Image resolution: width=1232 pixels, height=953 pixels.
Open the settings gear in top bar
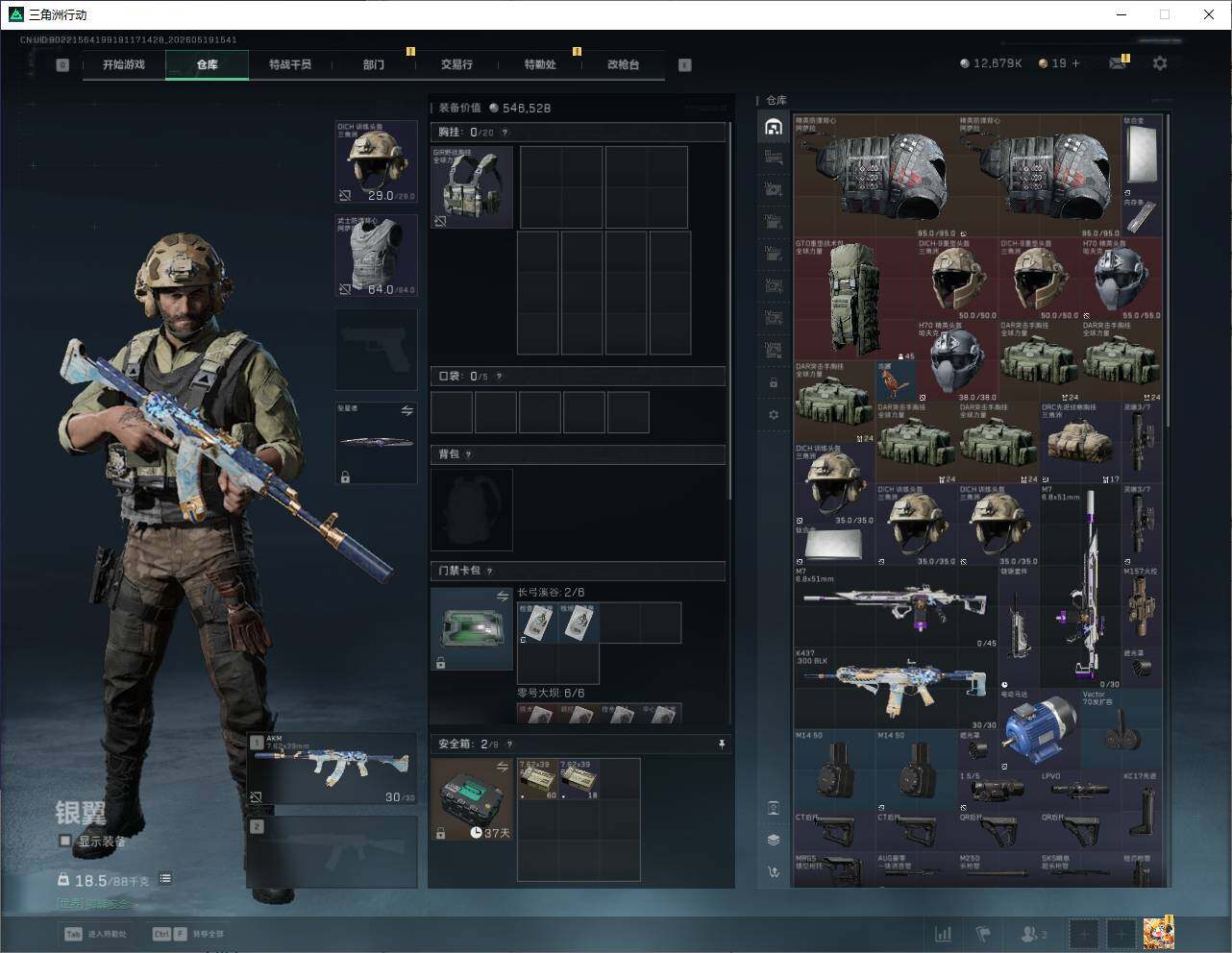tap(1160, 63)
